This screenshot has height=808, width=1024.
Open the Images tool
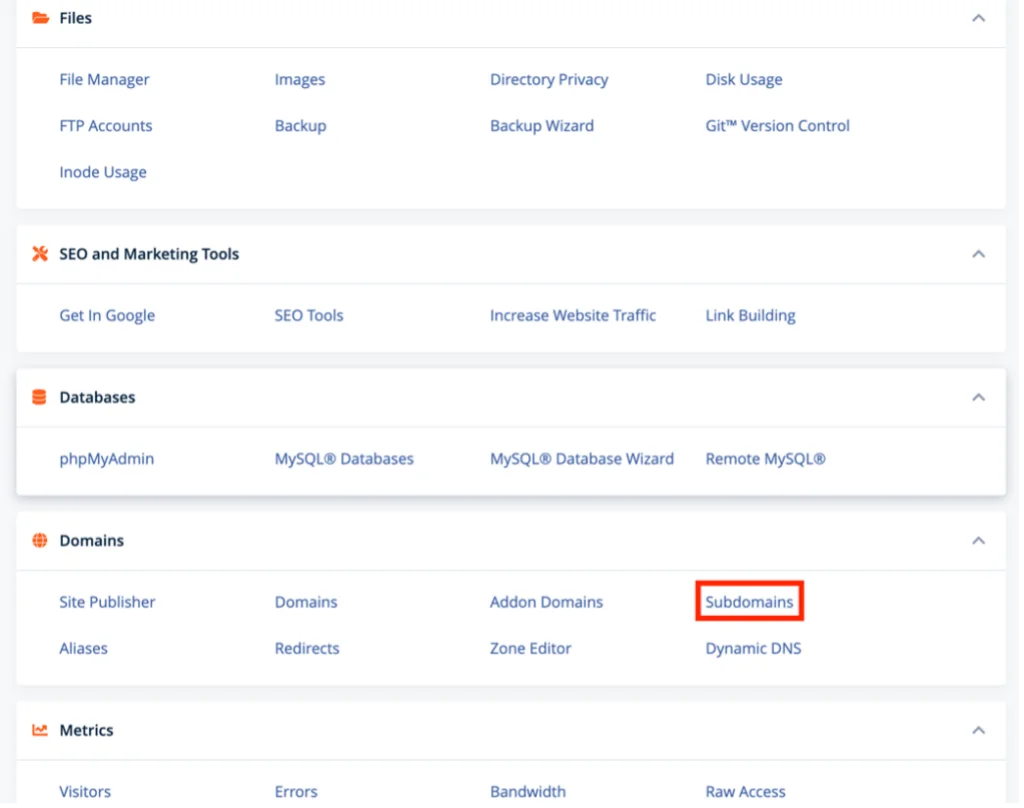300,80
